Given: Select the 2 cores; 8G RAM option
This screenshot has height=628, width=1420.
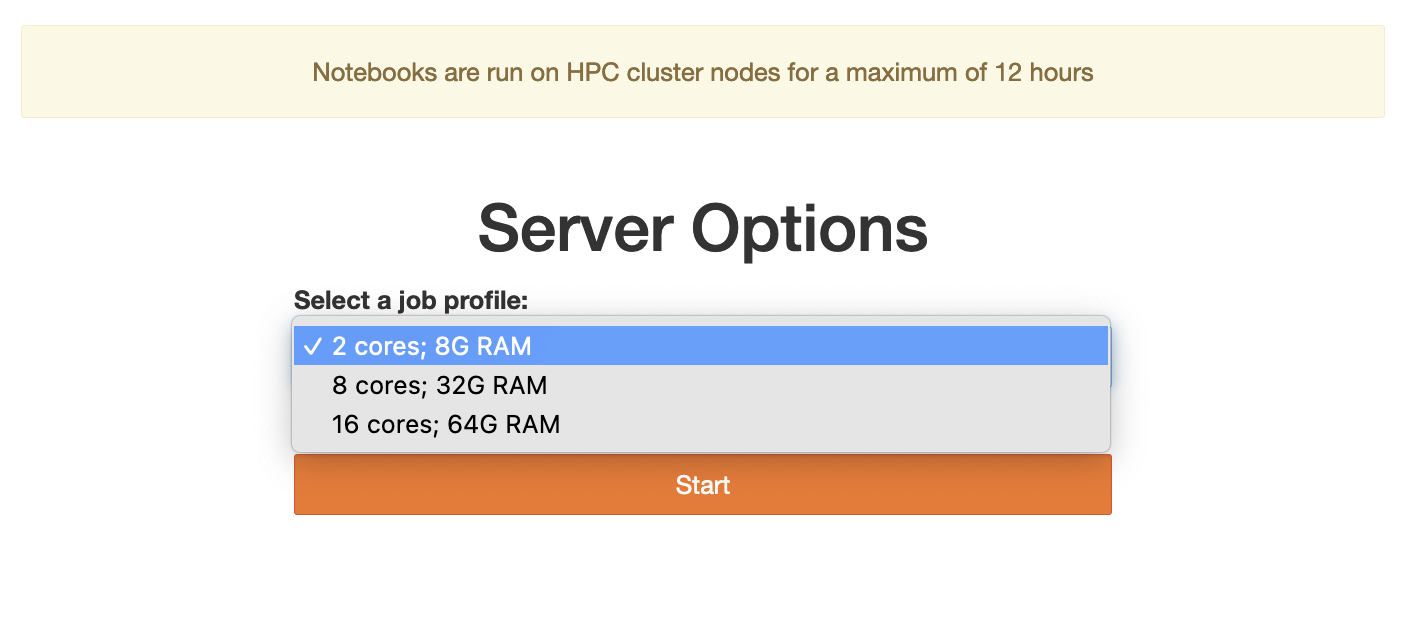Looking at the screenshot, I should (700, 346).
